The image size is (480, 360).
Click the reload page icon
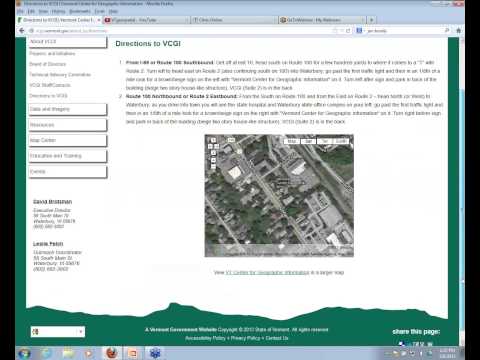[348, 31]
